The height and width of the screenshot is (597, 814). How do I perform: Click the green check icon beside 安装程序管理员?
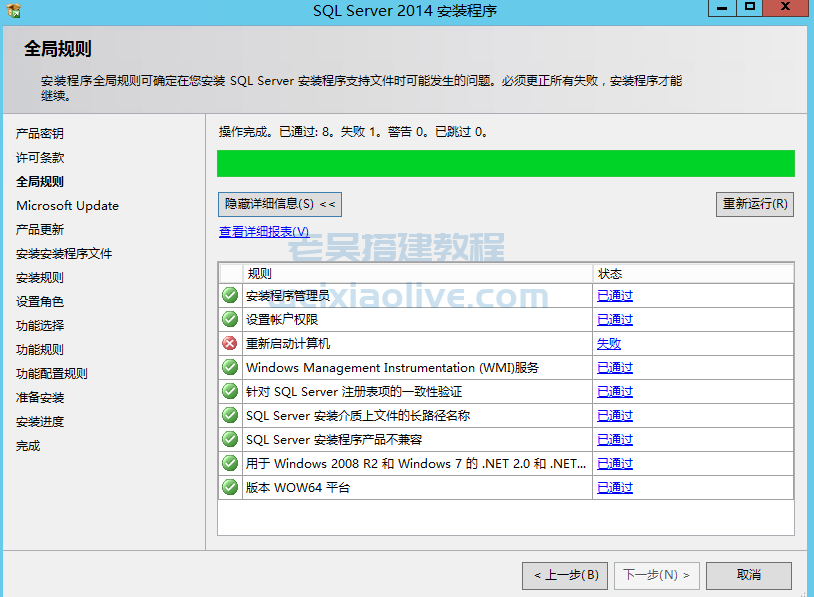pyautogui.click(x=230, y=295)
